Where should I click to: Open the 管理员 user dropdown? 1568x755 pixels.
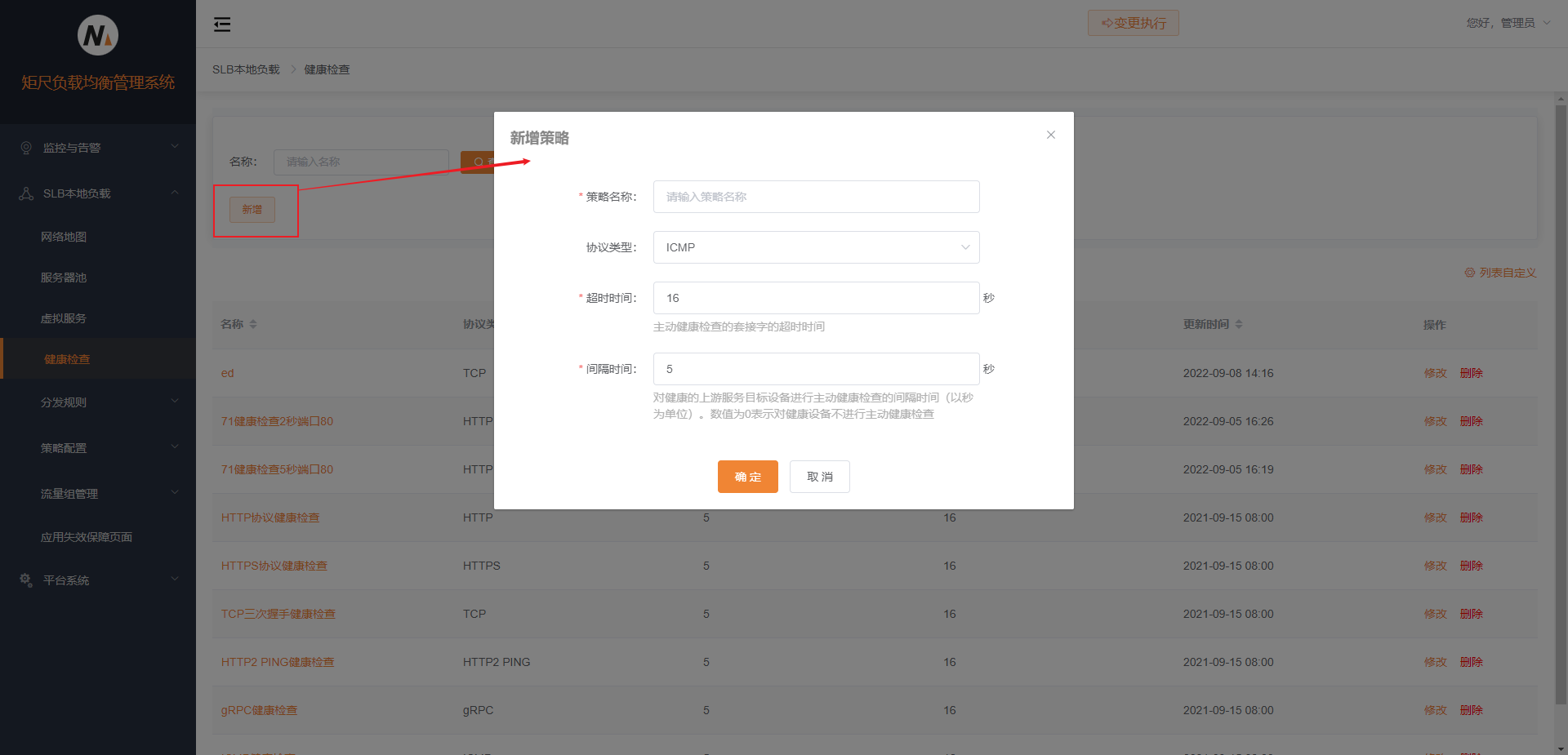[1508, 23]
